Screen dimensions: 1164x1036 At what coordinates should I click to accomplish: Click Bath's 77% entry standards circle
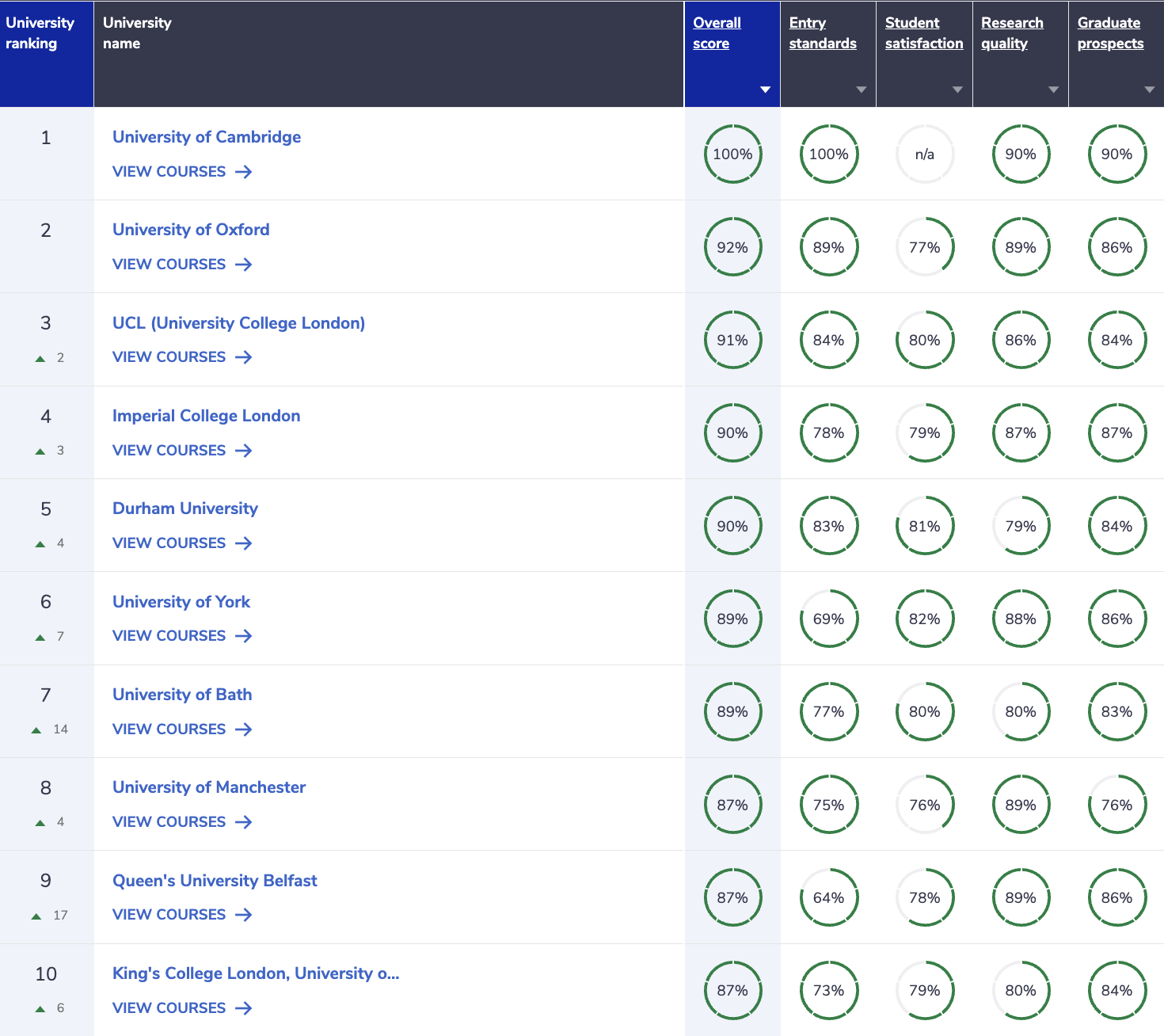pos(829,711)
